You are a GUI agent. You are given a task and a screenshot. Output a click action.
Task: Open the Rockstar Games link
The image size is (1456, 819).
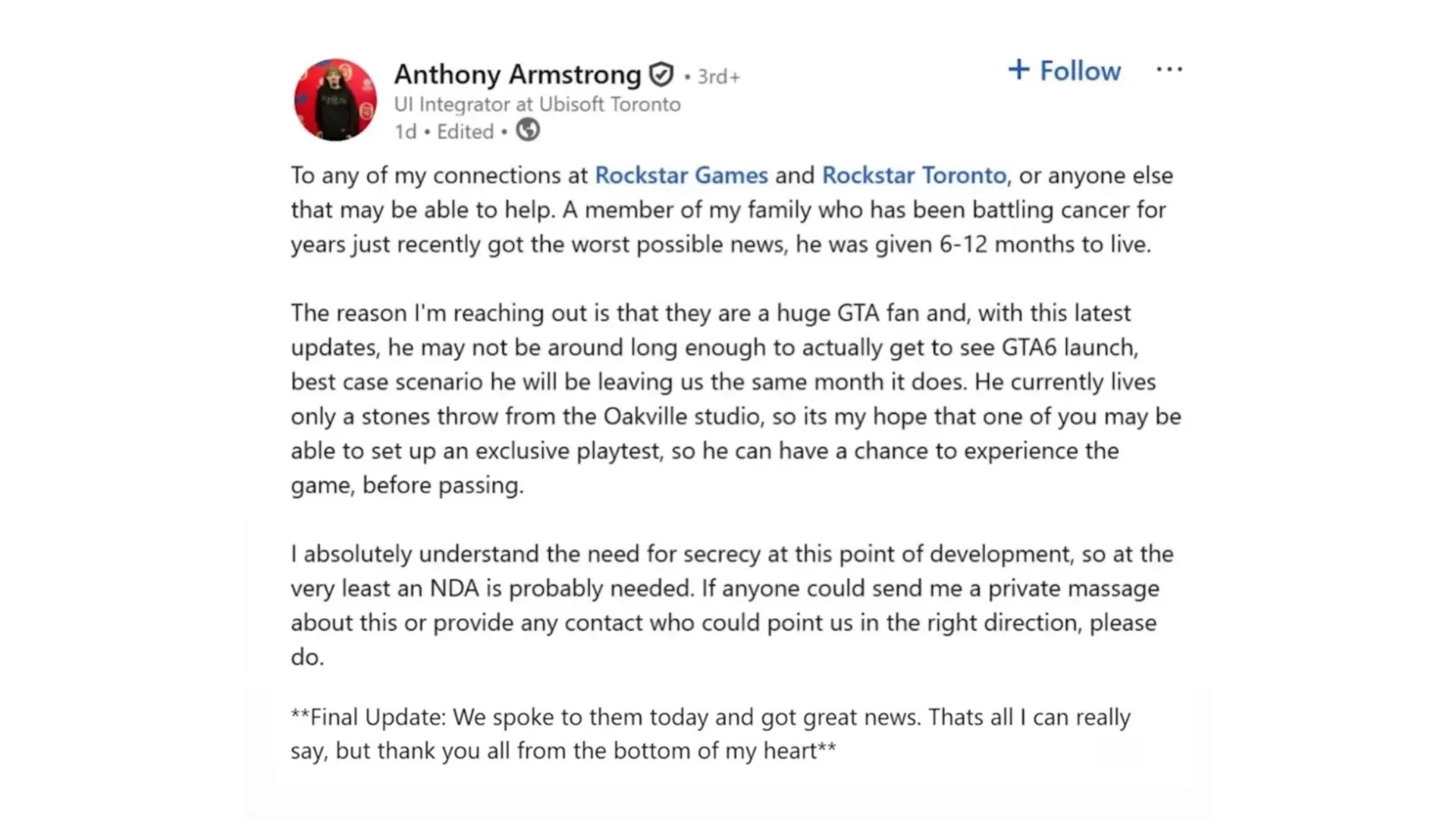[x=680, y=175]
